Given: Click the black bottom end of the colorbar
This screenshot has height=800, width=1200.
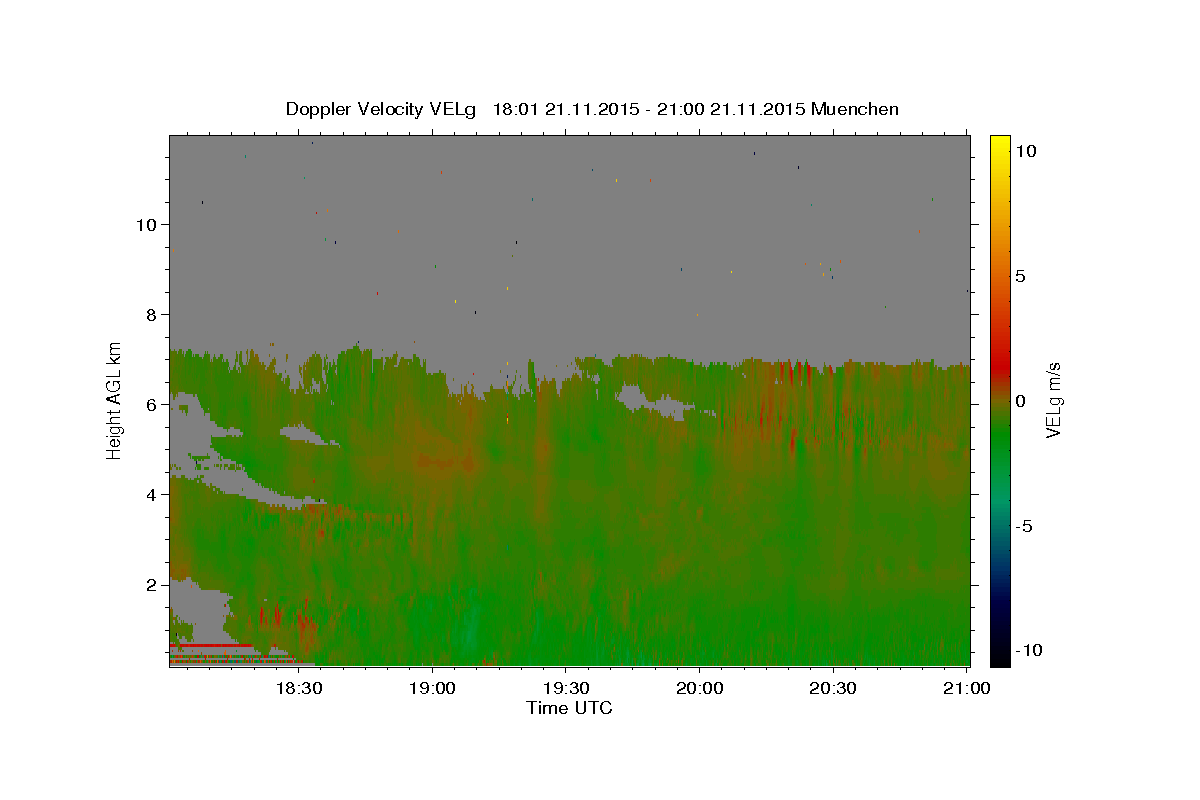Looking at the screenshot, I should pyautogui.click(x=1000, y=656).
